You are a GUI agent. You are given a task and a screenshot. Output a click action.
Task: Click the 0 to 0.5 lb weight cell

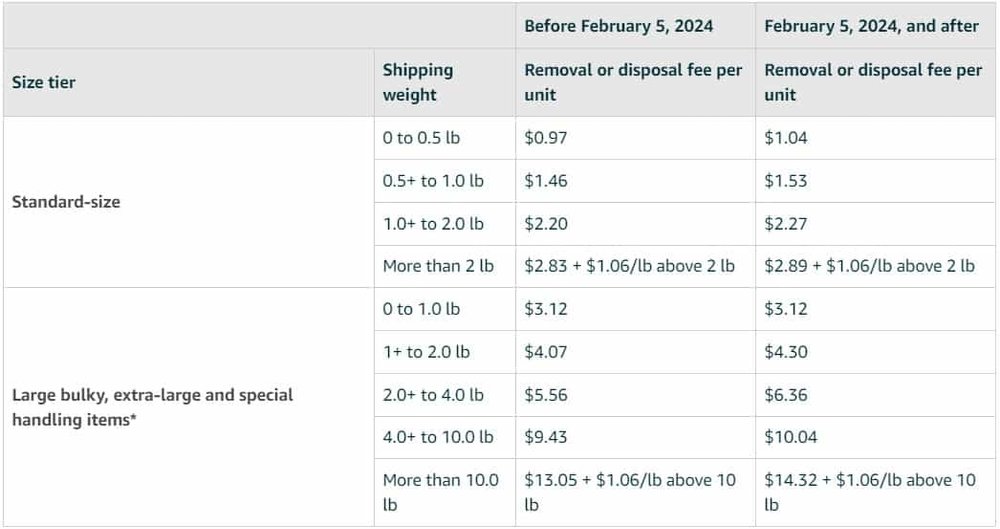421,138
